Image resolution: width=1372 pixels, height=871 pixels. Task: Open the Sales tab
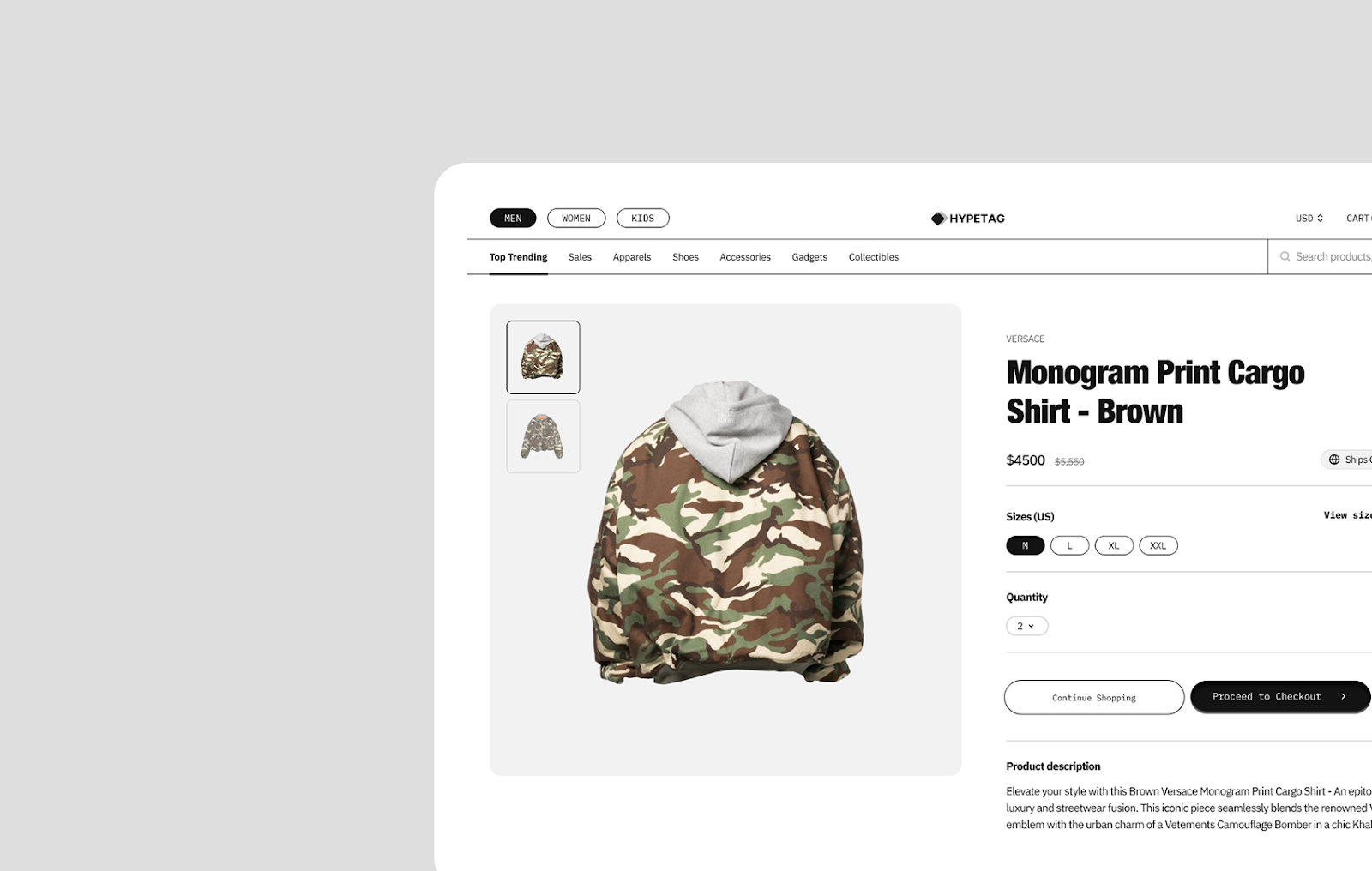click(x=580, y=257)
